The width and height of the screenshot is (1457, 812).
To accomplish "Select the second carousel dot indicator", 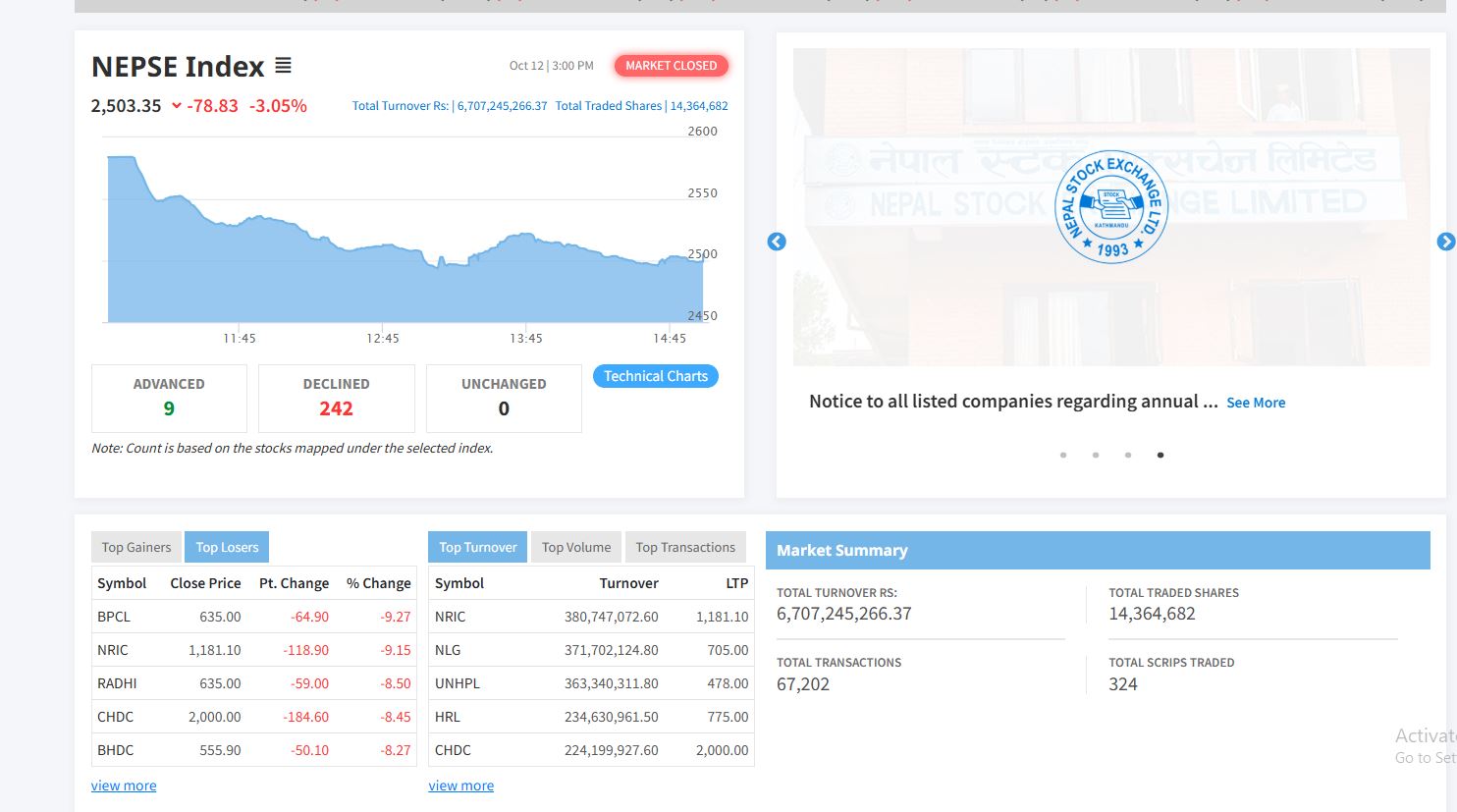I will click(x=1096, y=455).
